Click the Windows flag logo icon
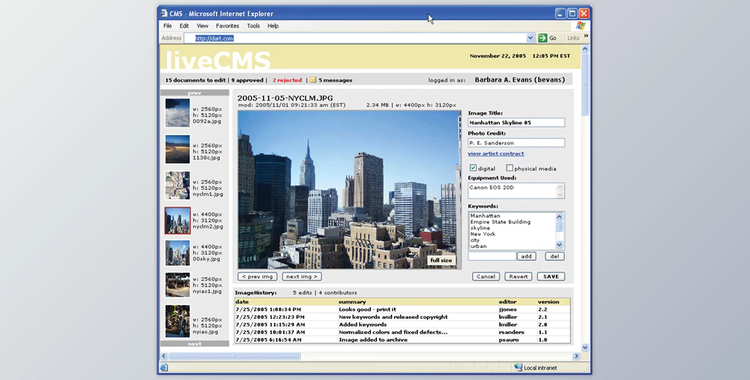750x380 pixels. [x=581, y=26]
